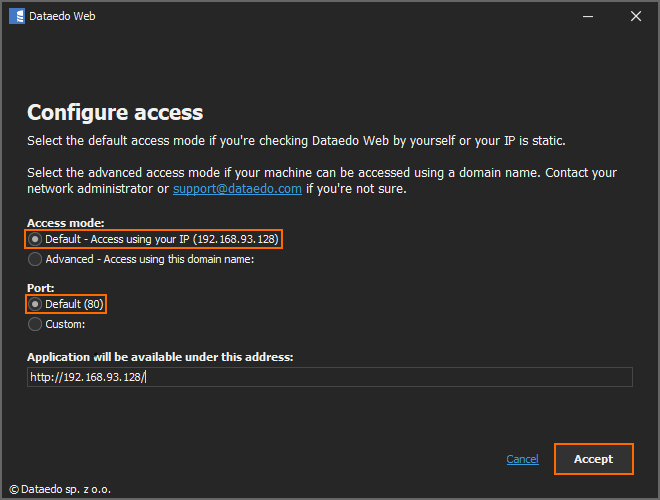The height and width of the screenshot is (500, 660).
Task: Click the Port section label
Action: (40, 287)
